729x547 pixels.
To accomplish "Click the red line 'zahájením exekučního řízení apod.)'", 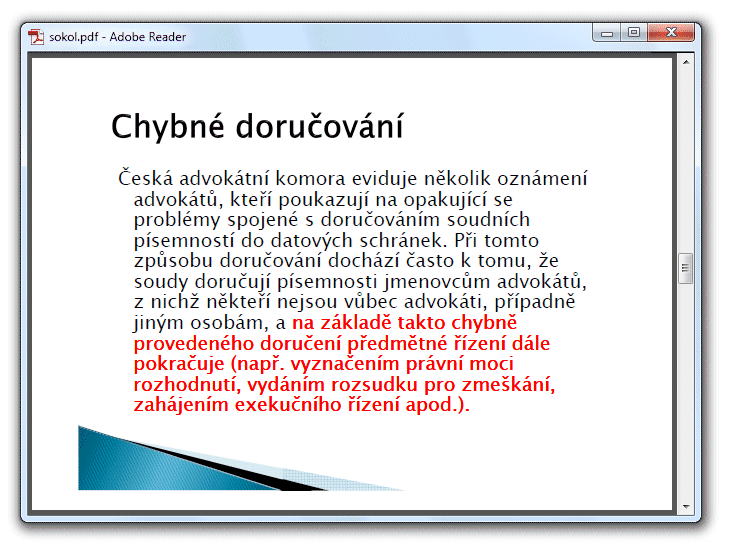I will [299, 405].
